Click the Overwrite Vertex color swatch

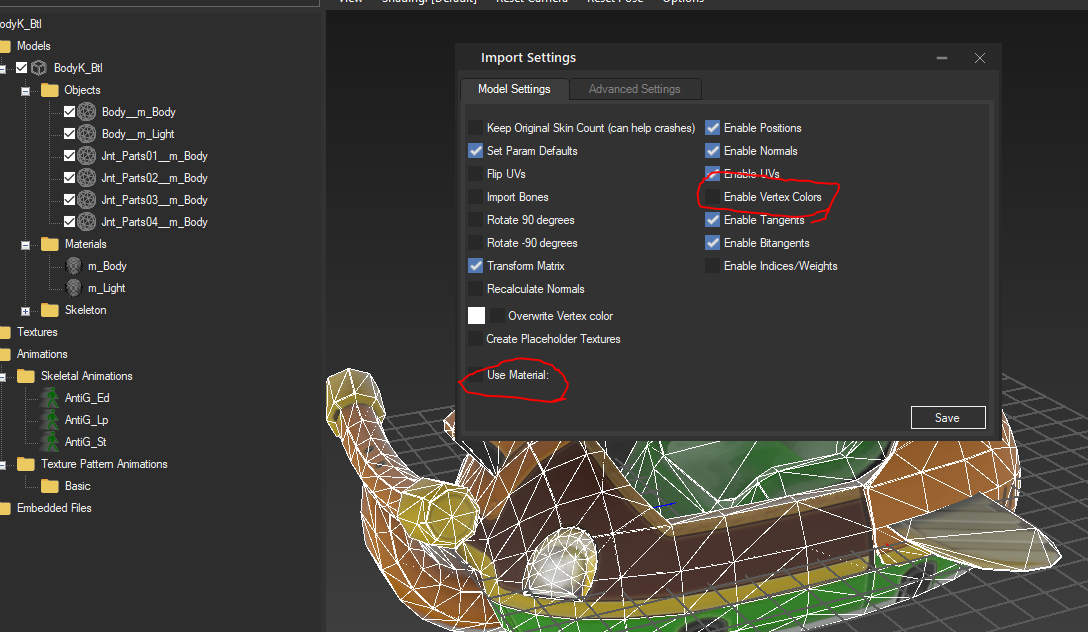(x=476, y=314)
